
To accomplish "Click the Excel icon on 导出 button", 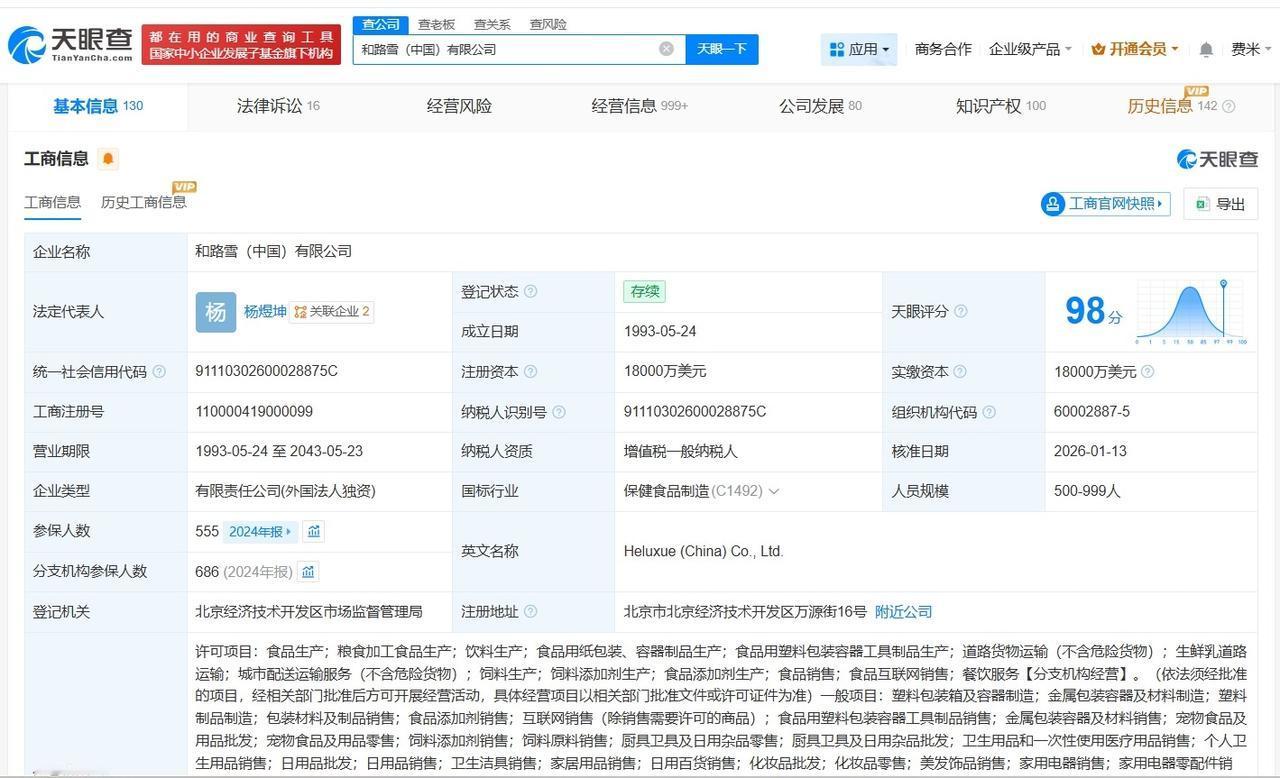I will [1203, 204].
